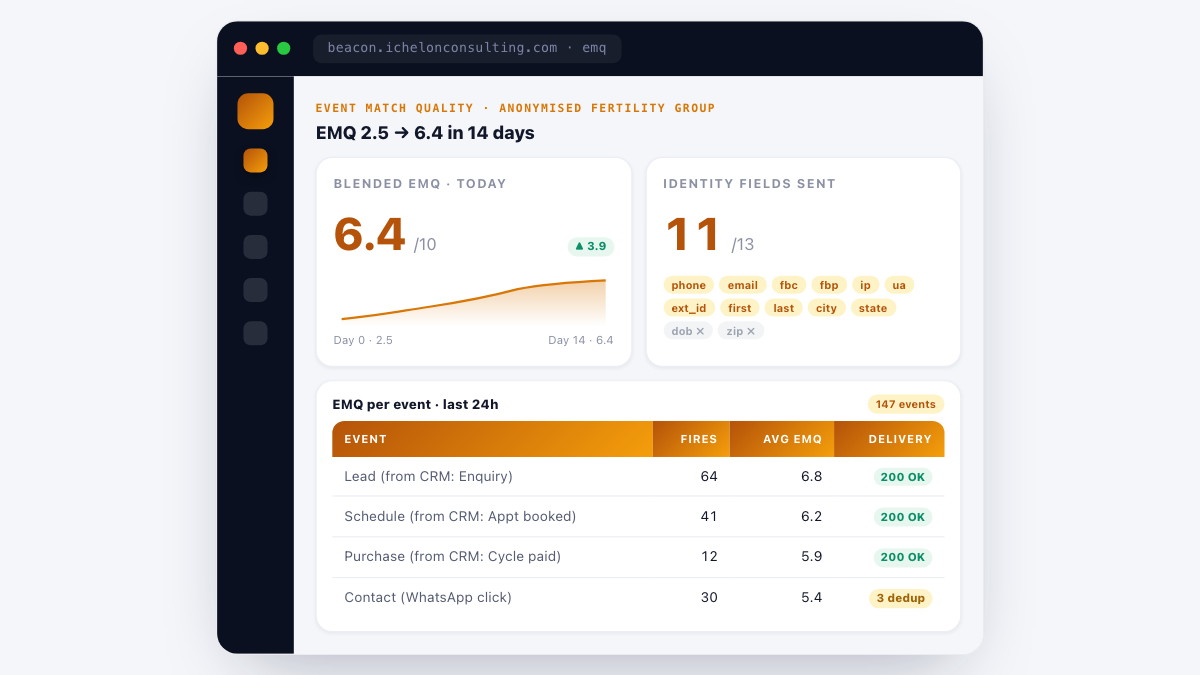The height and width of the screenshot is (675, 1200).
Task: Click the fires value 41
Action: click(x=709, y=517)
